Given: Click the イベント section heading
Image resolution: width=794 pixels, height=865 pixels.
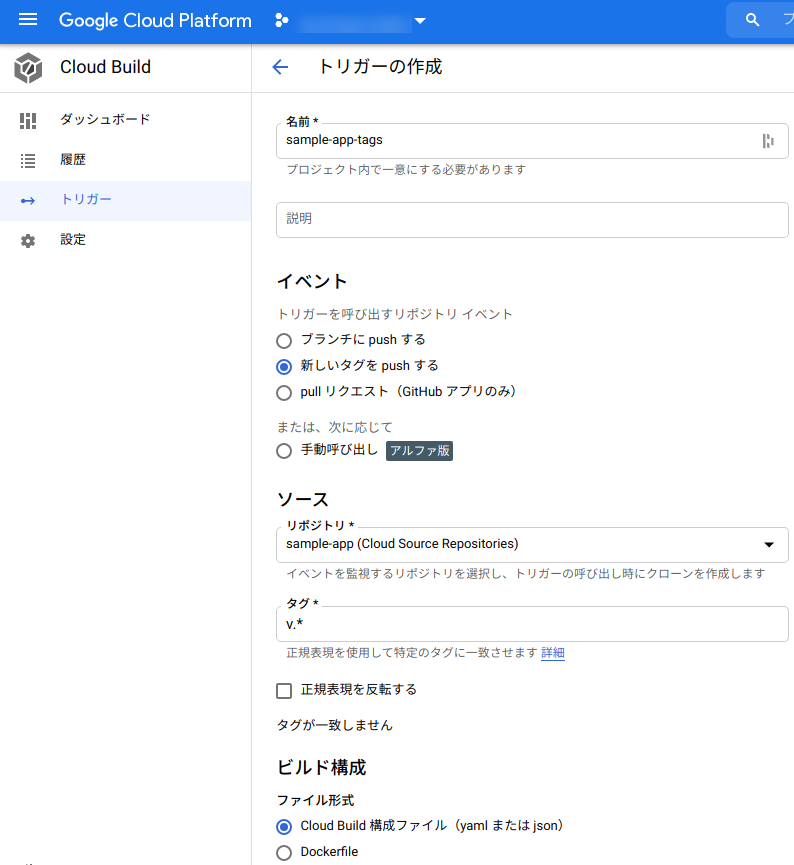Looking at the screenshot, I should pos(312,281).
